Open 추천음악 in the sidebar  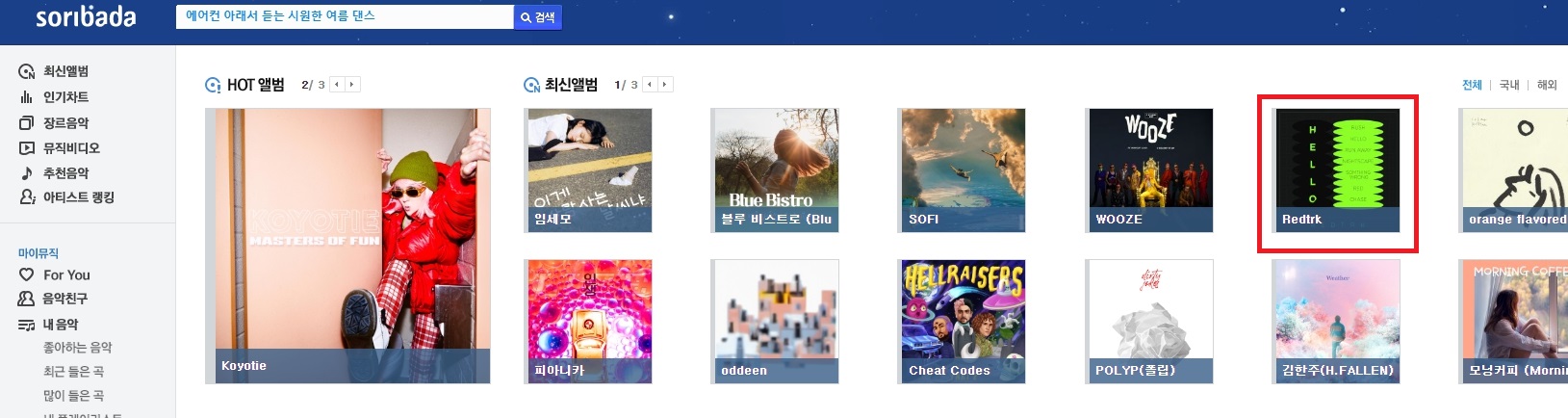pos(65,173)
